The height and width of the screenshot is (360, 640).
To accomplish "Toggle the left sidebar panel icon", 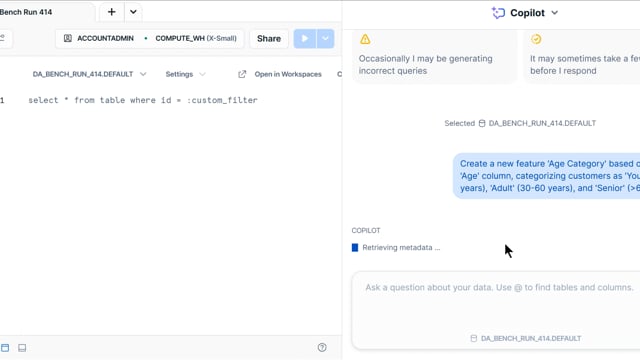I will point(4,348).
